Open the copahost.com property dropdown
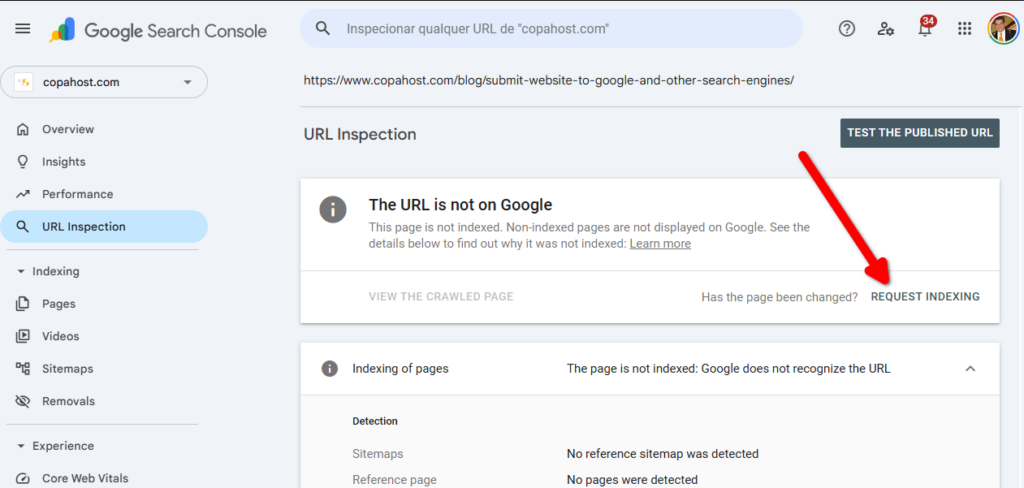The height and width of the screenshot is (488, 1024). click(104, 82)
